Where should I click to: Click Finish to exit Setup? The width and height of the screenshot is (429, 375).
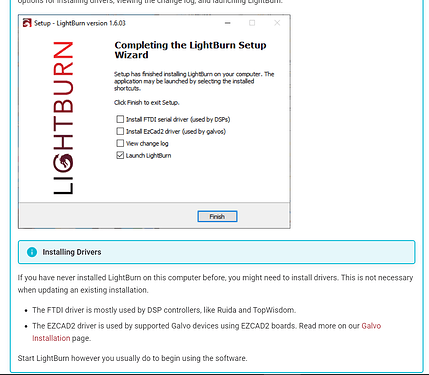pos(217,216)
